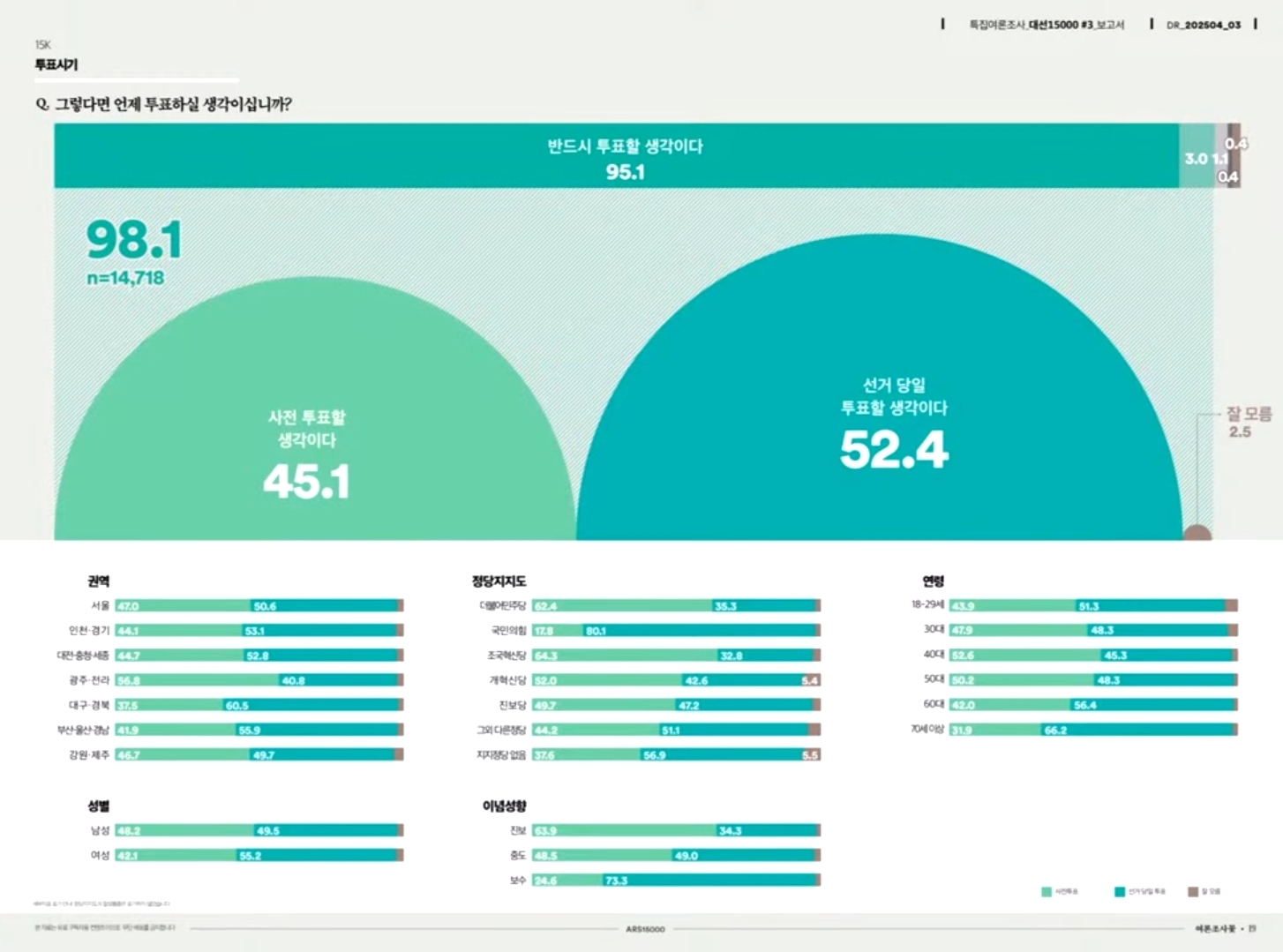Image resolution: width=1283 pixels, height=952 pixels.
Task: Click the '부산·울산·경남' row label
Action: click(x=84, y=730)
